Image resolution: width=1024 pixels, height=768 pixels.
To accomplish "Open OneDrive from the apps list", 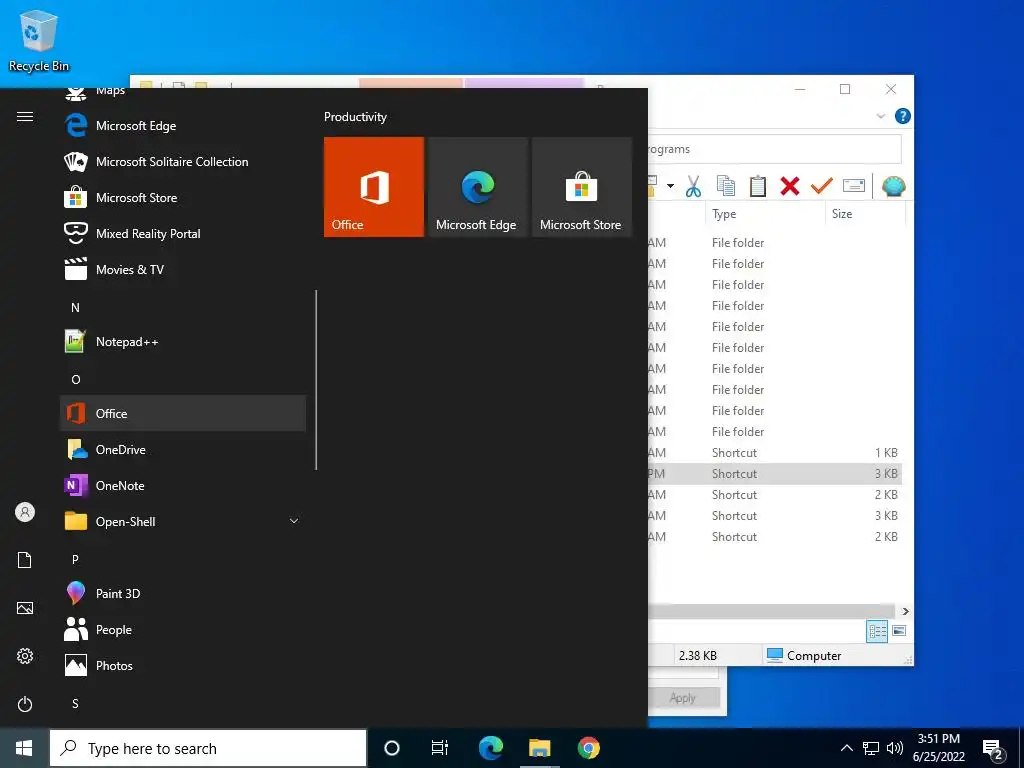I will [183, 449].
